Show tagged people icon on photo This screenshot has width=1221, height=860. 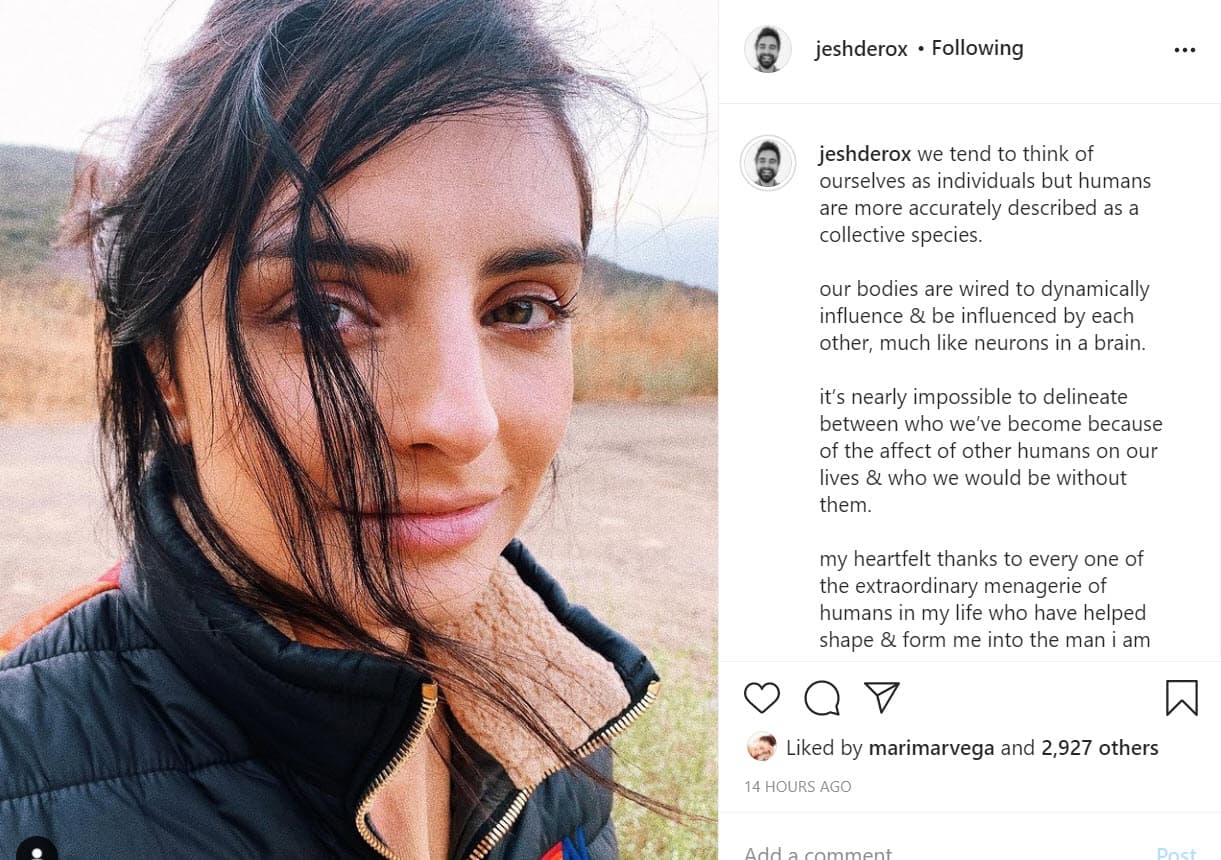pyautogui.click(x=37, y=849)
